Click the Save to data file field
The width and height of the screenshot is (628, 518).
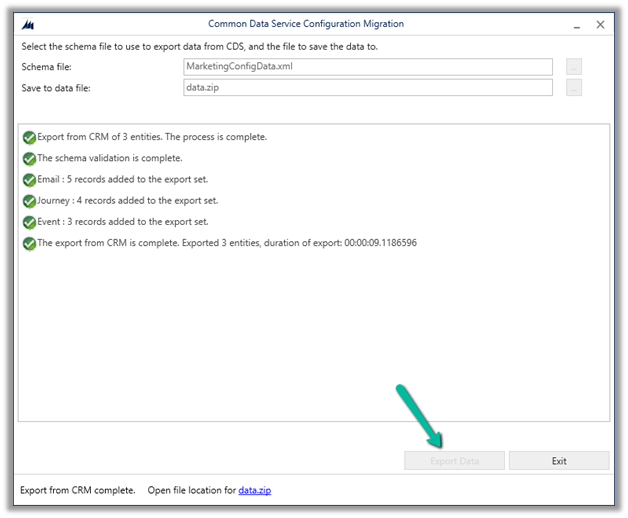click(x=366, y=88)
